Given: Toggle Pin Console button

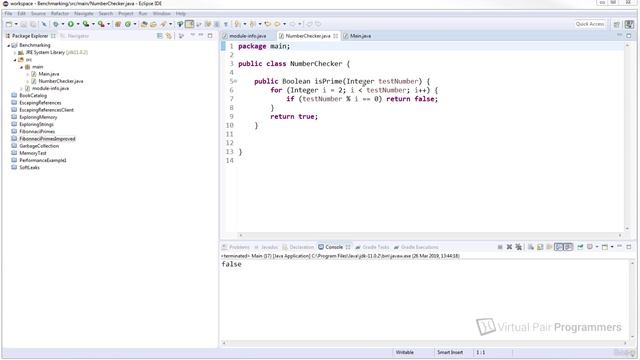Looking at the screenshot, I should pyautogui.click(x=580, y=247).
